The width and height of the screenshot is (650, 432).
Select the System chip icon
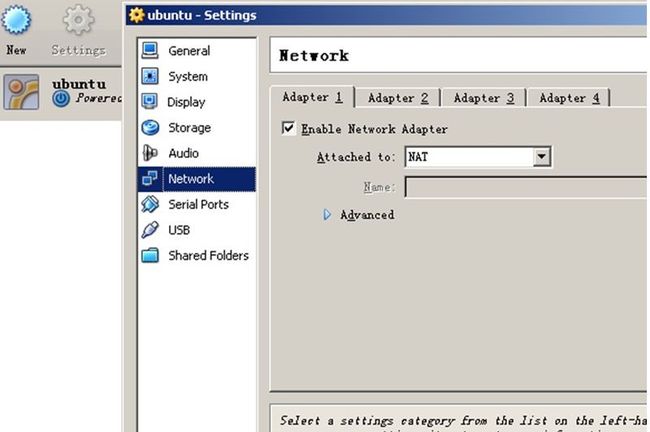150,76
